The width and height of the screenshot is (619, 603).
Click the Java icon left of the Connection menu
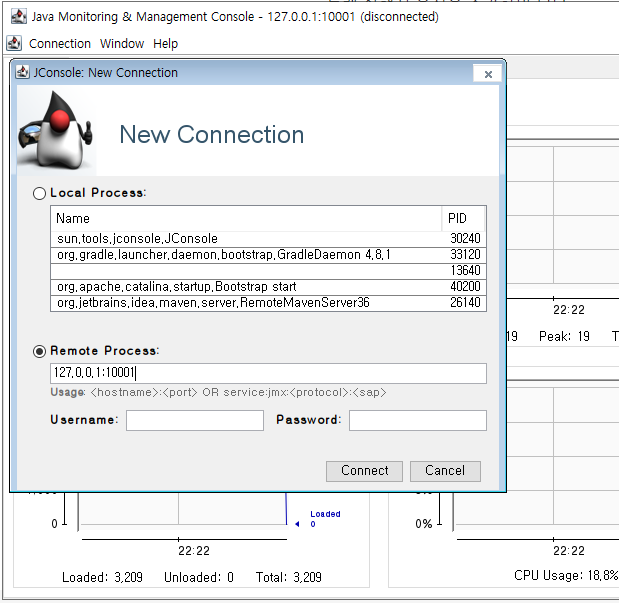pos(14,43)
